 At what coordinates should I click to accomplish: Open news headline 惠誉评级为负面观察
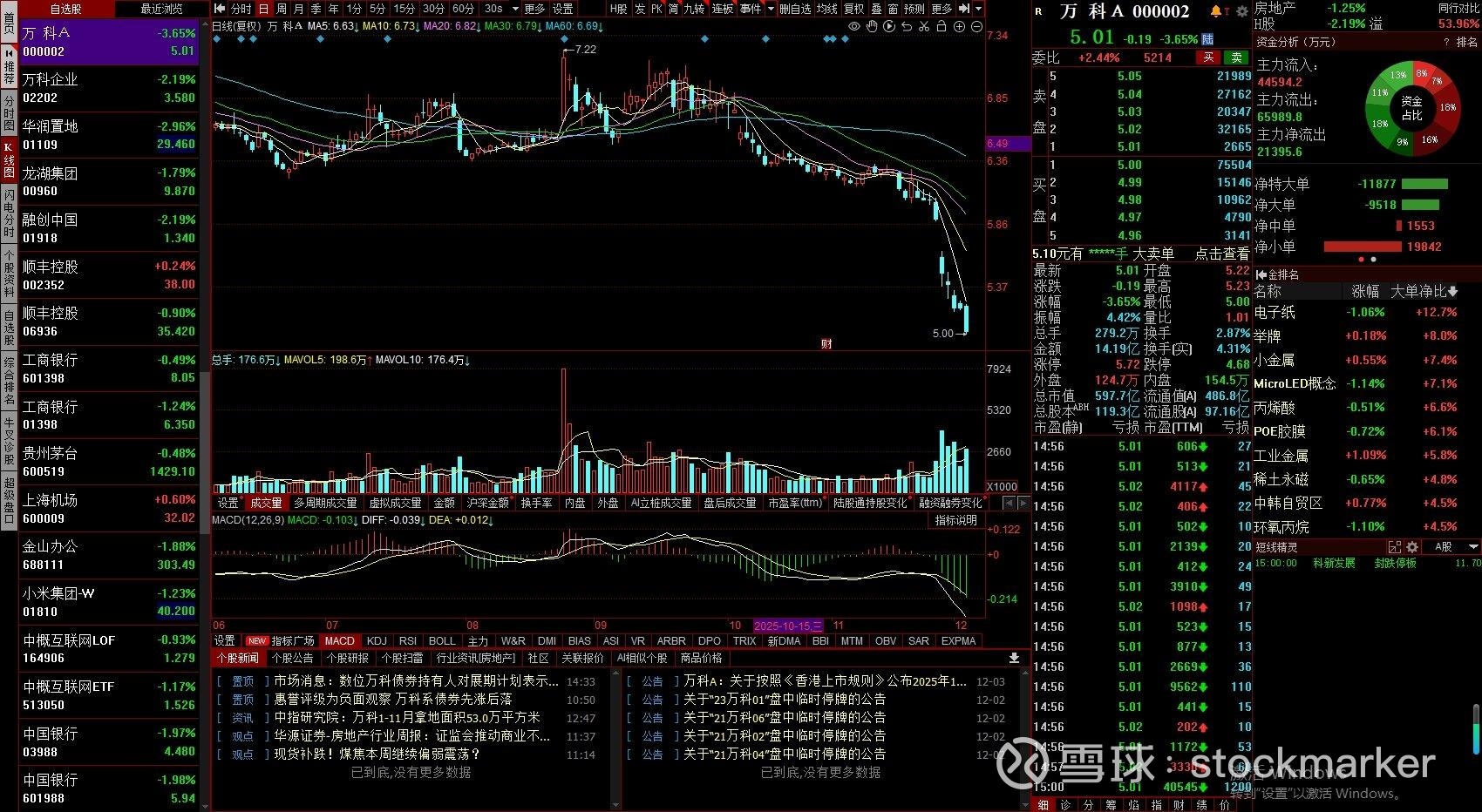click(x=393, y=700)
